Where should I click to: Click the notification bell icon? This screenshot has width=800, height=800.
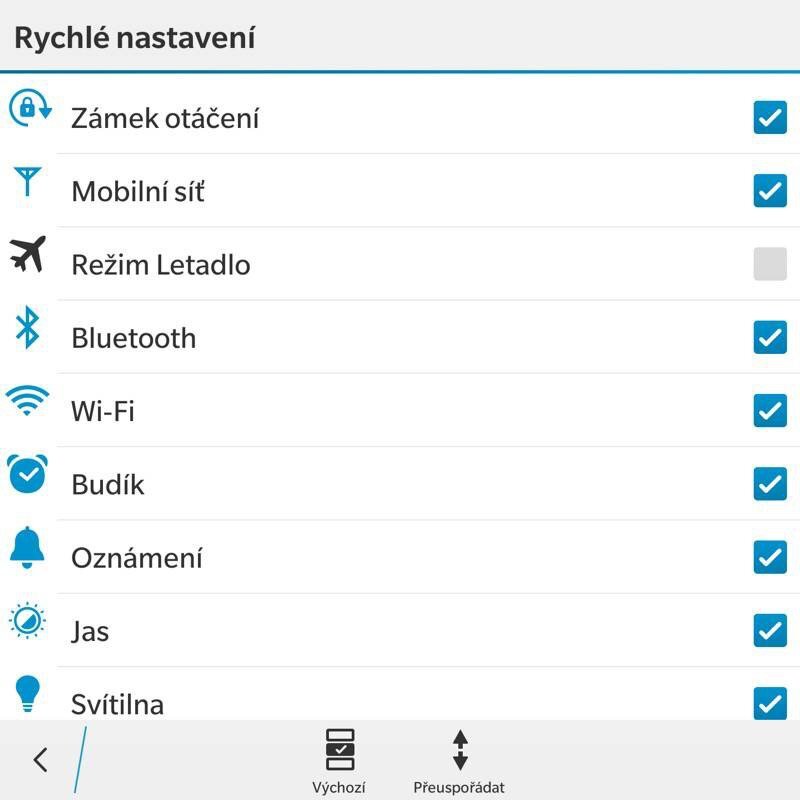[x=28, y=547]
